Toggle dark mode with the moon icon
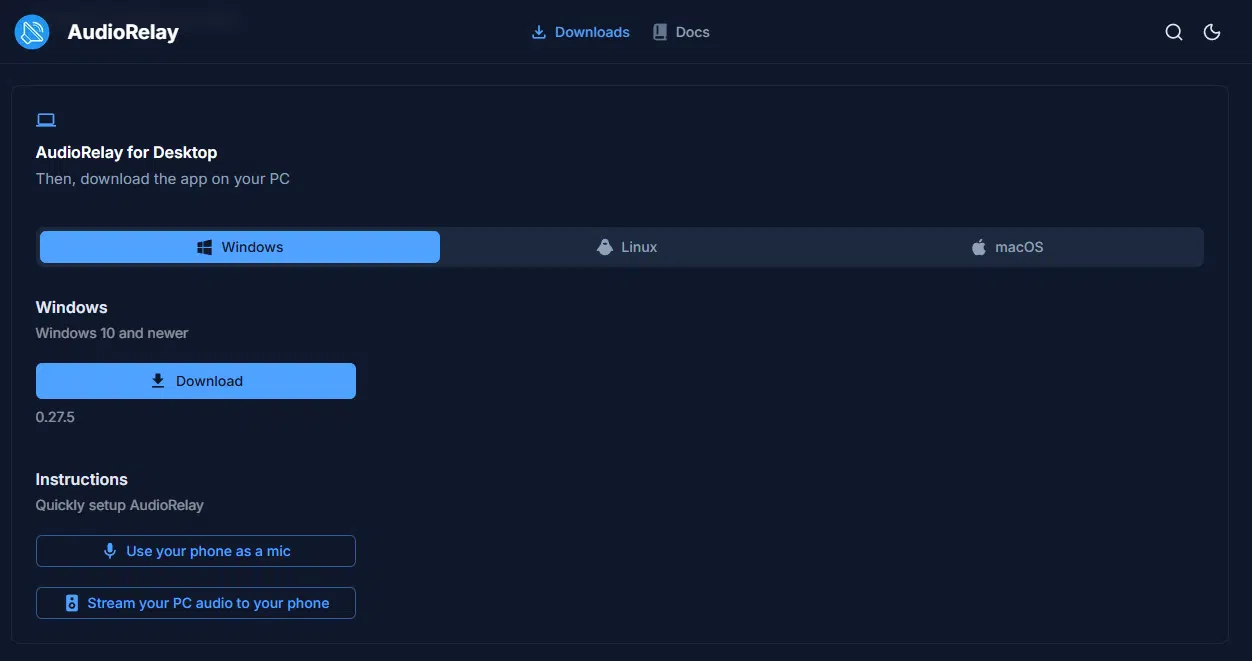1252x661 pixels. click(x=1212, y=32)
